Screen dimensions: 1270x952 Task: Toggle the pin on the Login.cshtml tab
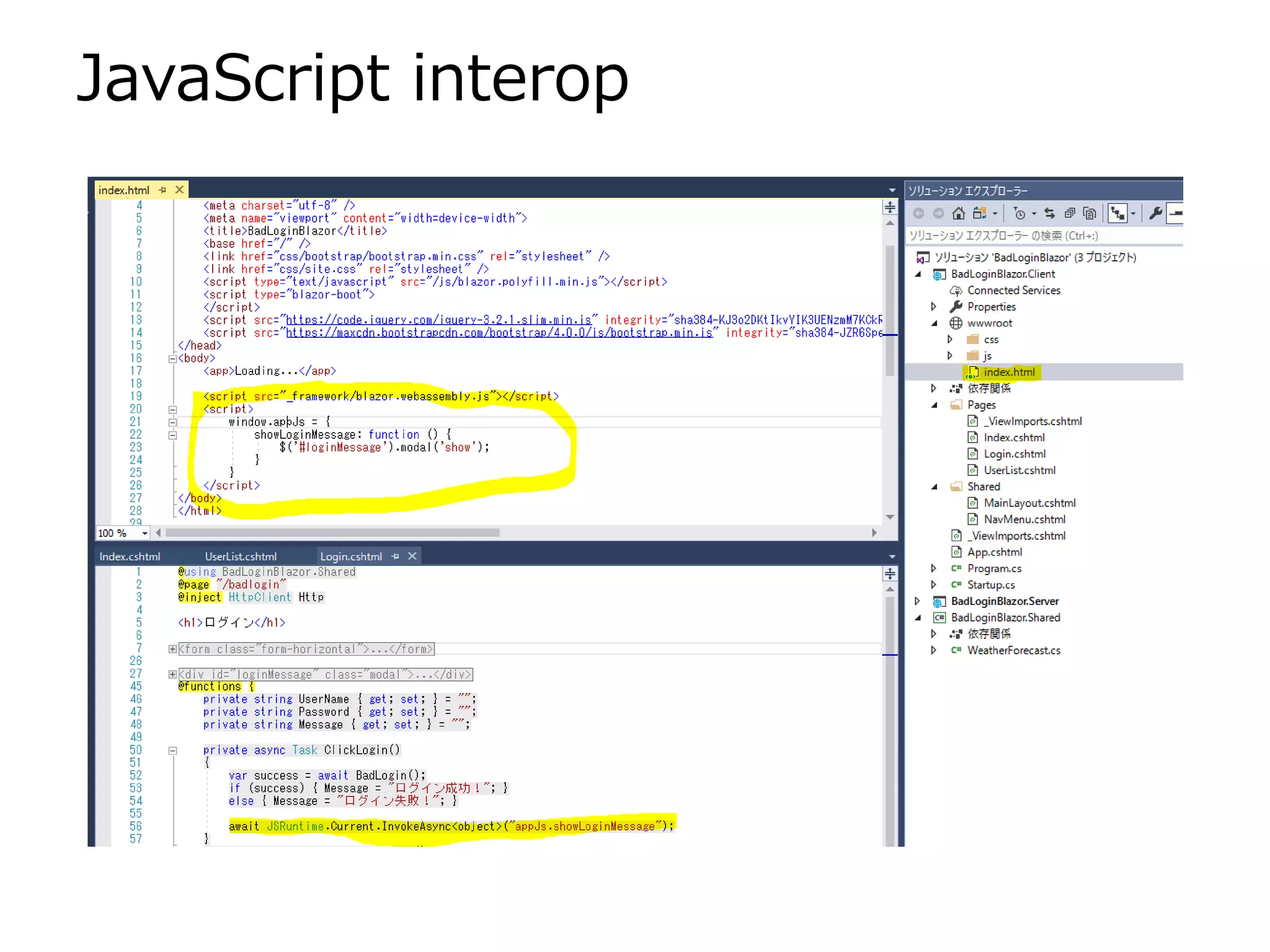tap(395, 556)
